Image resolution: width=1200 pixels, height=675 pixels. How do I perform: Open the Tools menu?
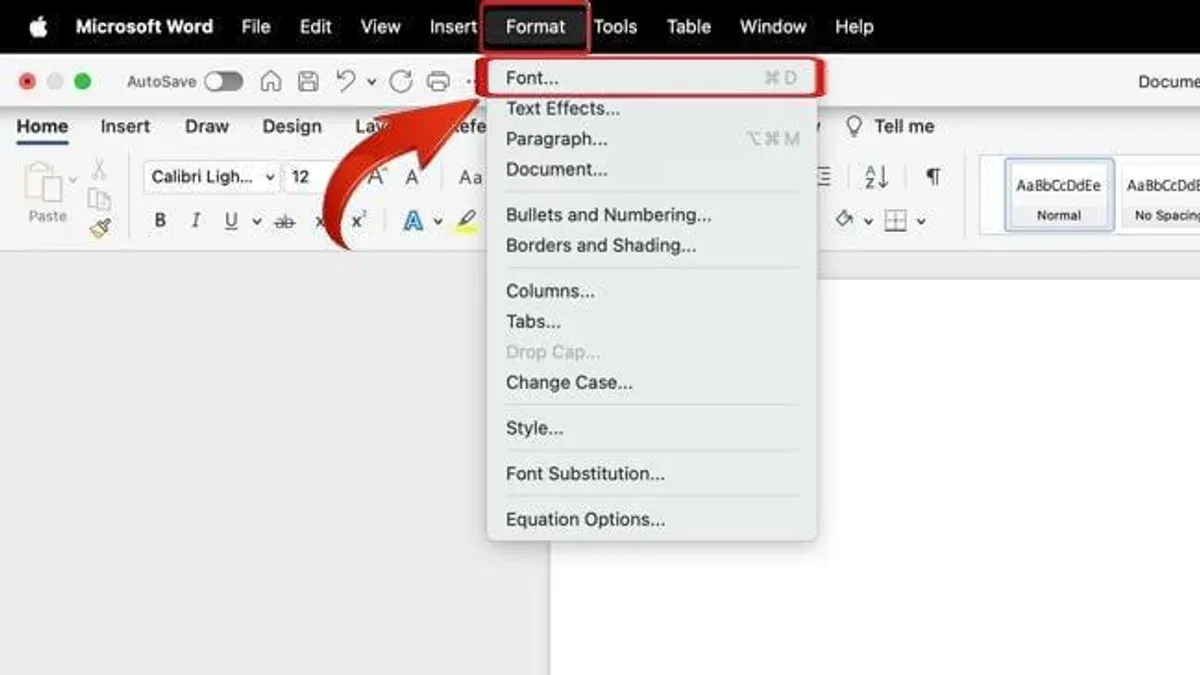click(615, 27)
